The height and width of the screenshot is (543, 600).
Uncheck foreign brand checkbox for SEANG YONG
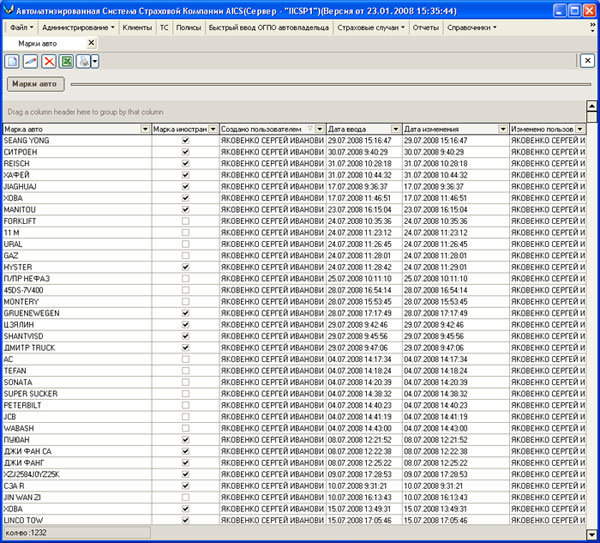click(185, 141)
